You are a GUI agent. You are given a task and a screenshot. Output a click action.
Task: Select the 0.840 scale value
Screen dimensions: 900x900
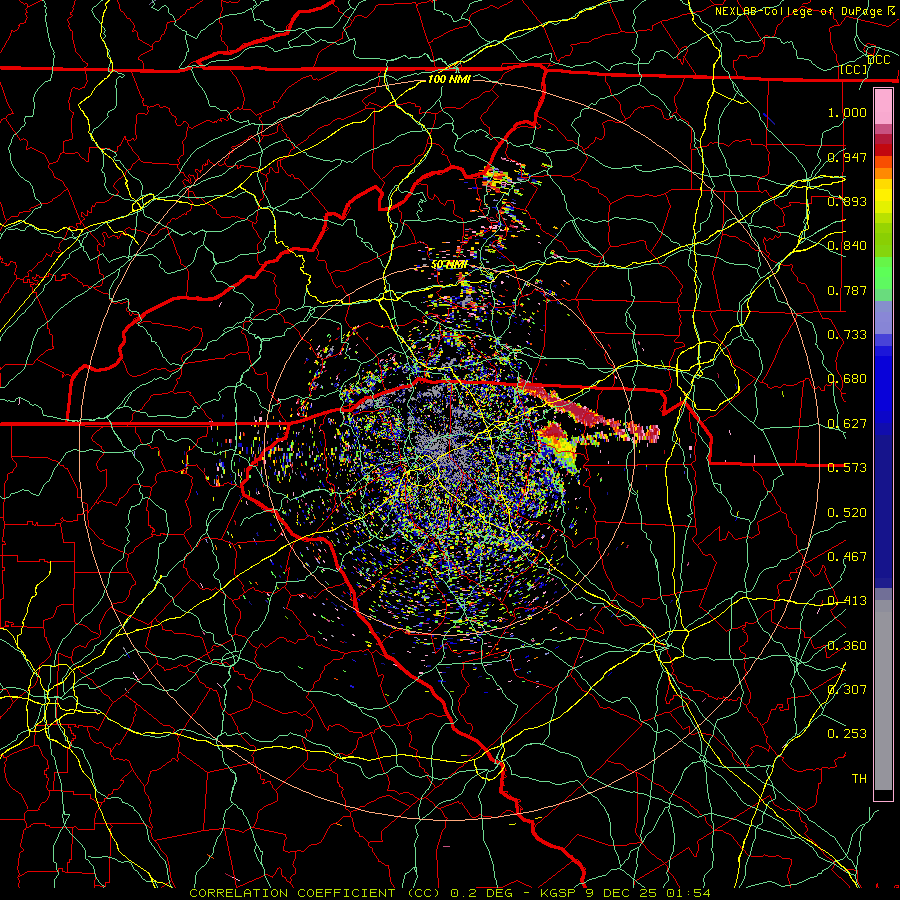coord(847,245)
